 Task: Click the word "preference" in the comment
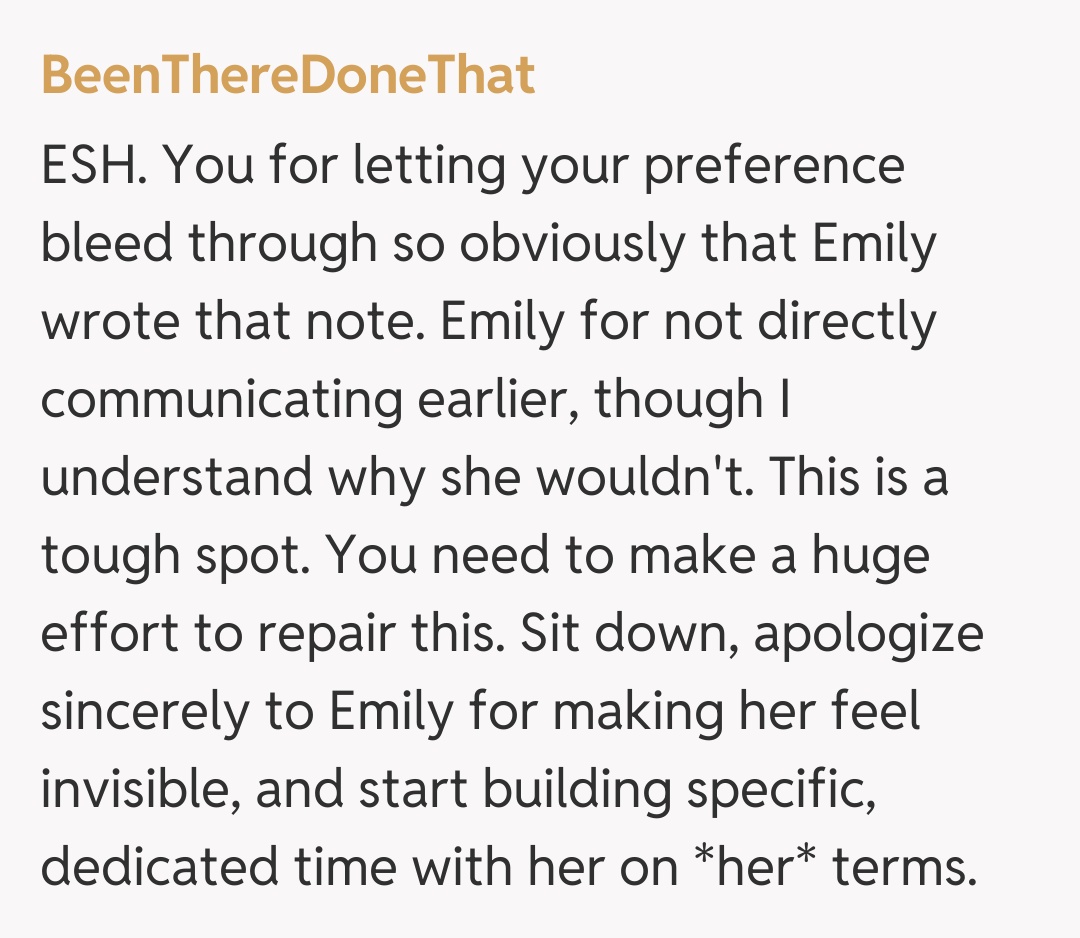click(x=773, y=166)
